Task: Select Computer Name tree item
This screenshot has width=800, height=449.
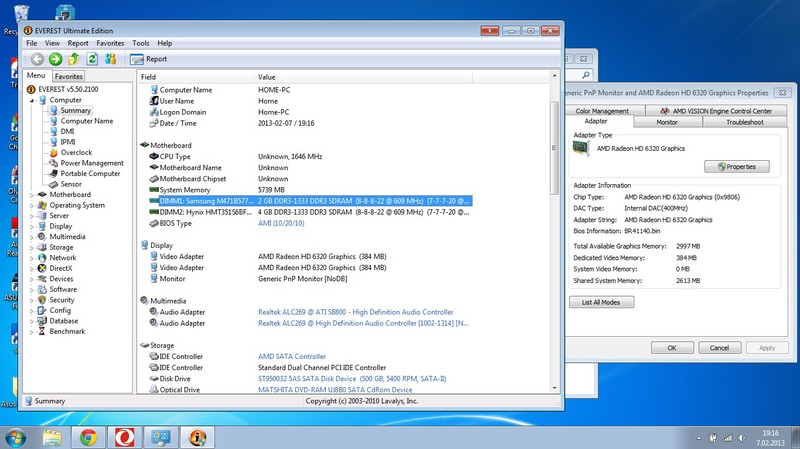Action: point(87,121)
